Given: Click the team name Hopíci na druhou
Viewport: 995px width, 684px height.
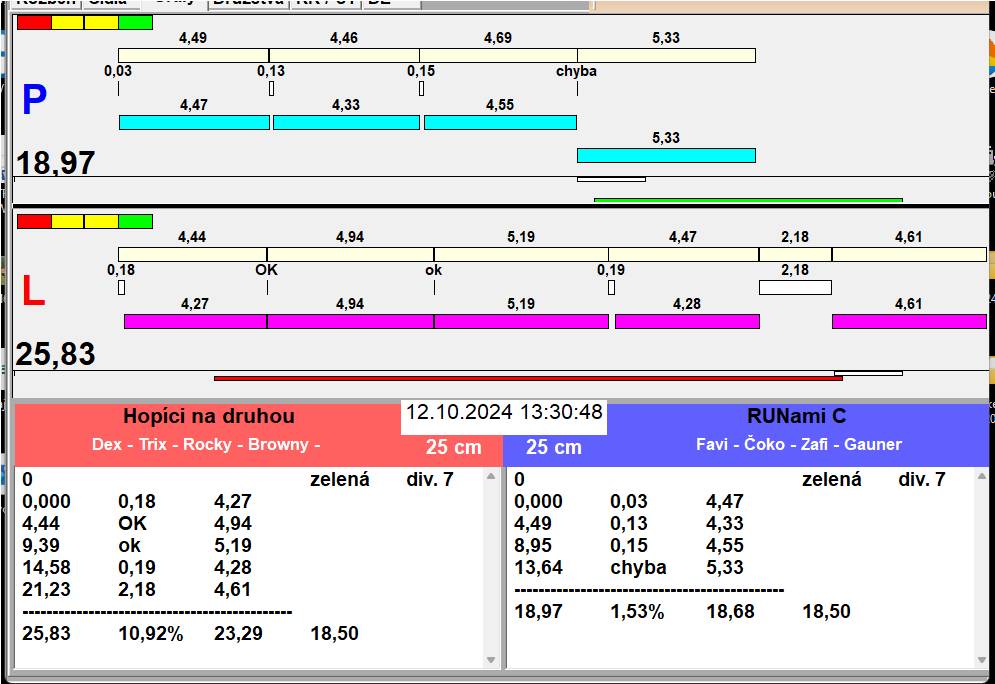Looking at the screenshot, I should [209, 416].
